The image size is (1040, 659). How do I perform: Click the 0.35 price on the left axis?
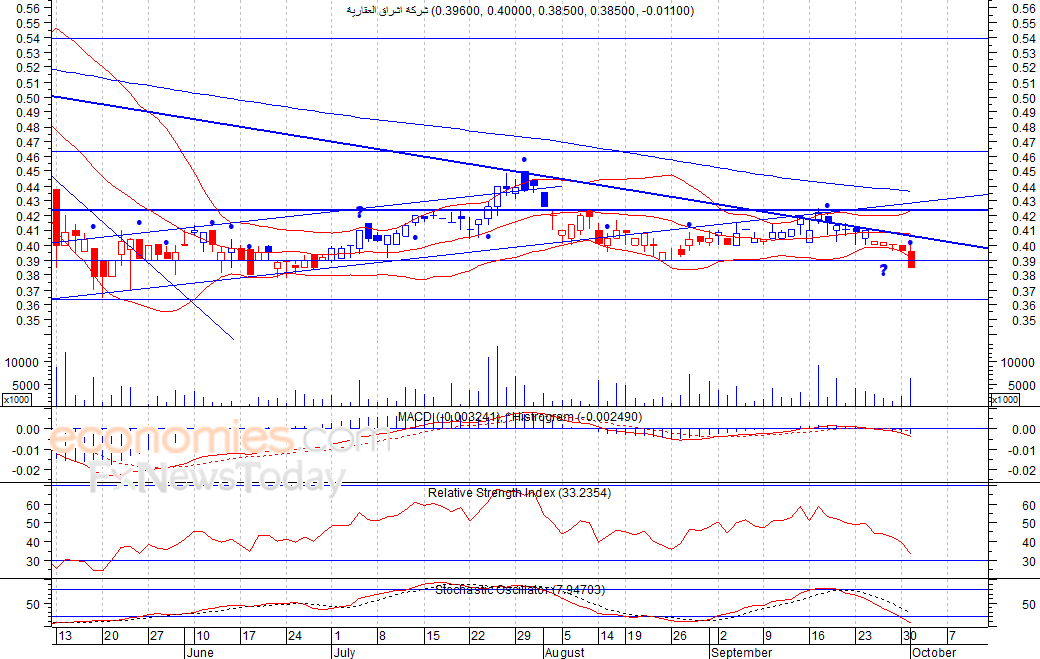[28, 320]
